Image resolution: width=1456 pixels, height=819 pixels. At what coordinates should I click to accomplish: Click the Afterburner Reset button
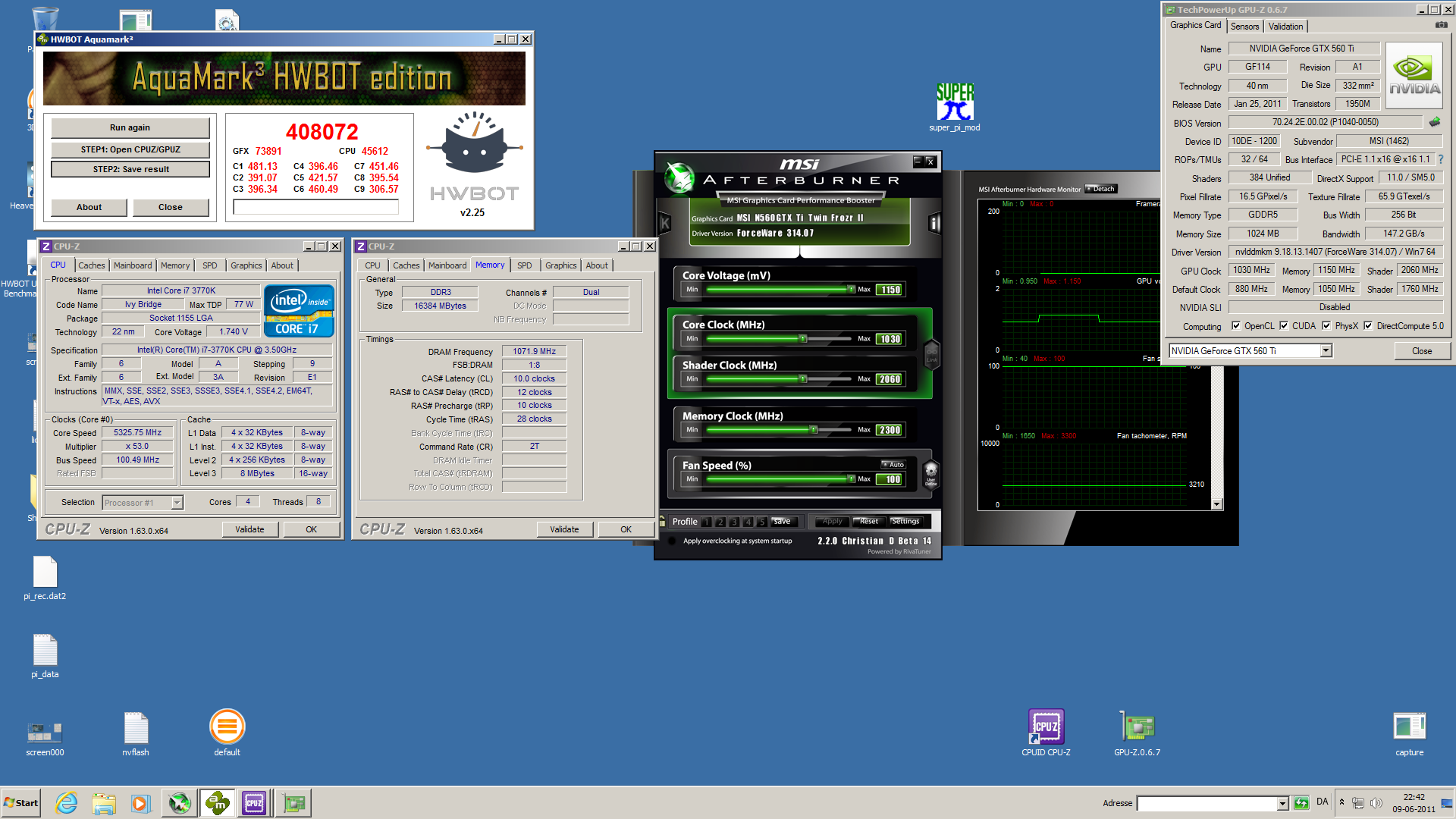(x=868, y=522)
